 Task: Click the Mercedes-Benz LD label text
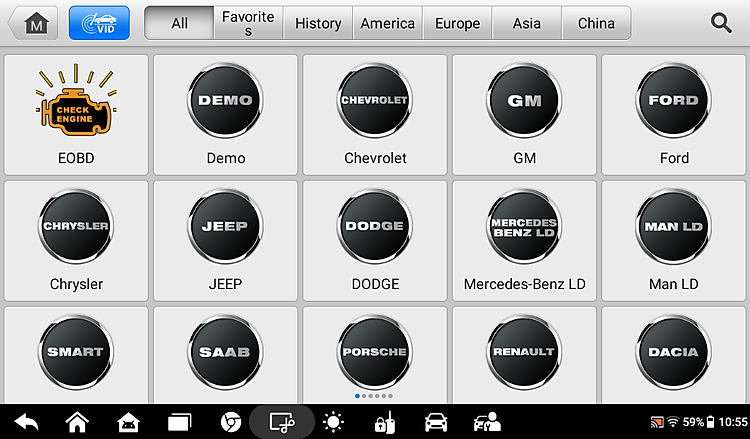(524, 284)
